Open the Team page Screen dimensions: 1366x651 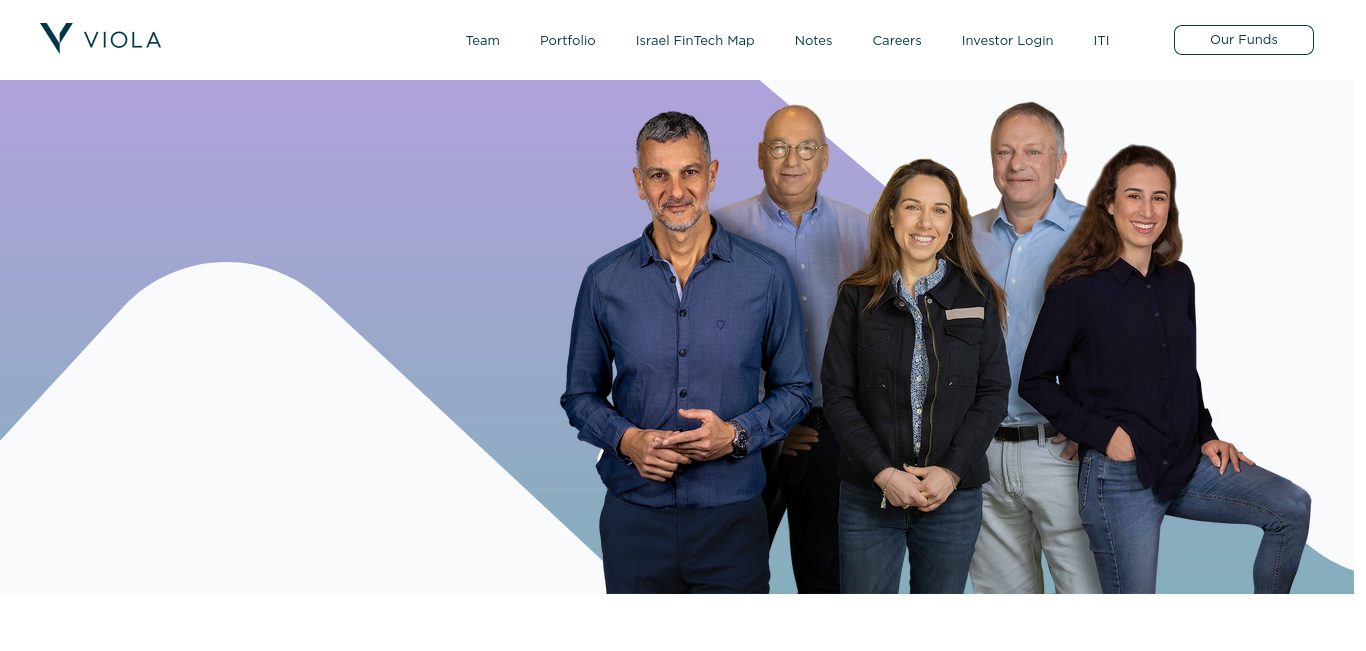tap(482, 40)
